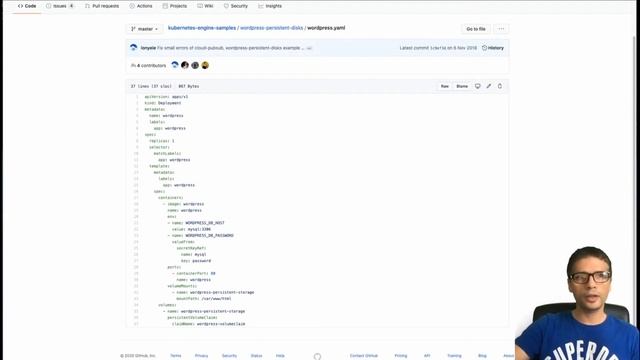The height and width of the screenshot is (360, 640).
Task: Open the Wiki tab
Action: (x=205, y=6)
